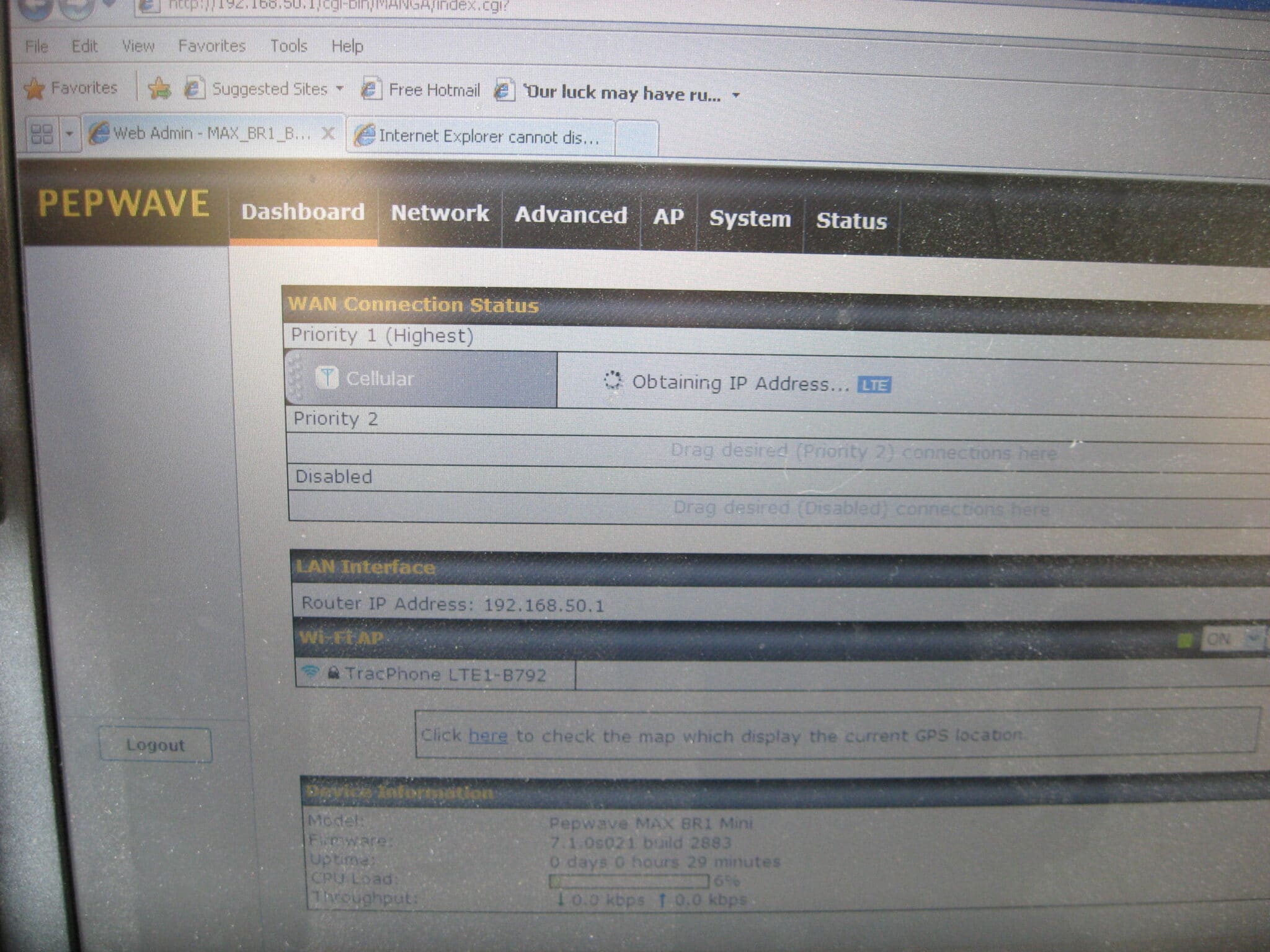Click the Favorites star icon
1270x952 pixels.
(x=35, y=89)
